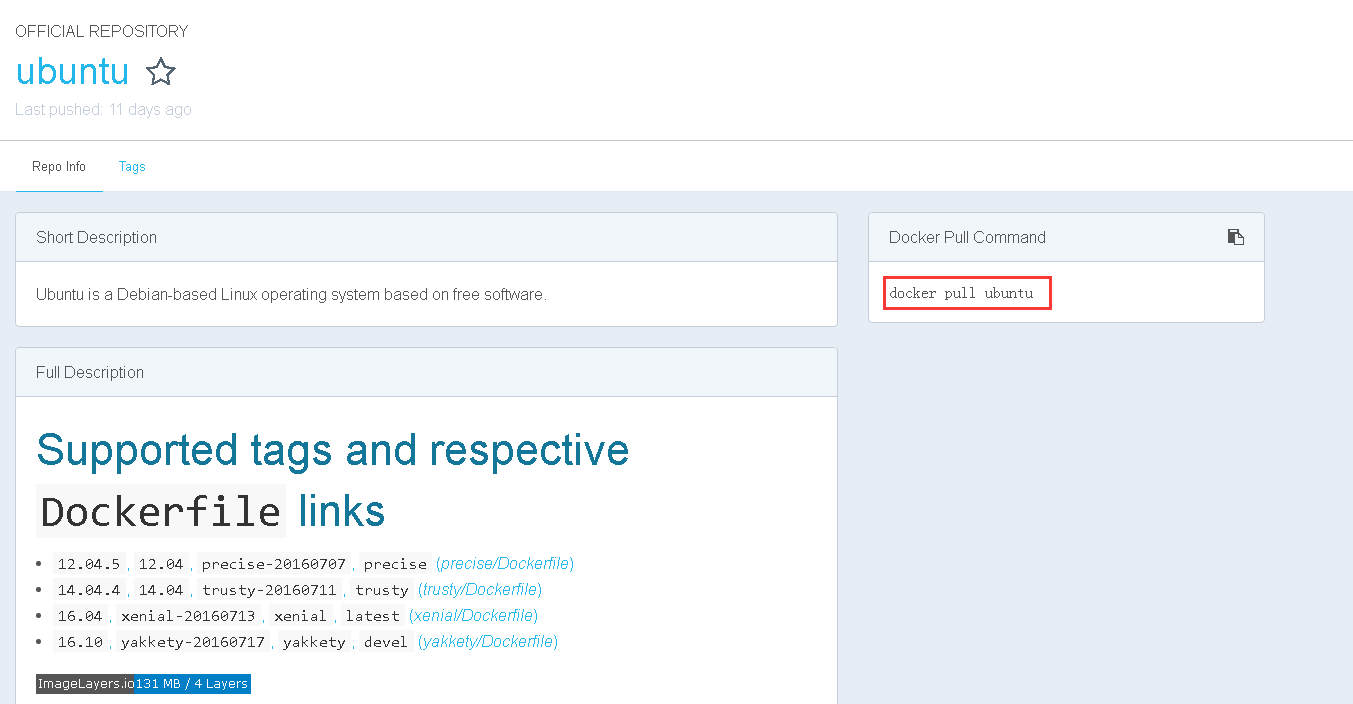The width and height of the screenshot is (1353, 704).
Task: Click the xenial-20160713 tag
Action: (188, 616)
